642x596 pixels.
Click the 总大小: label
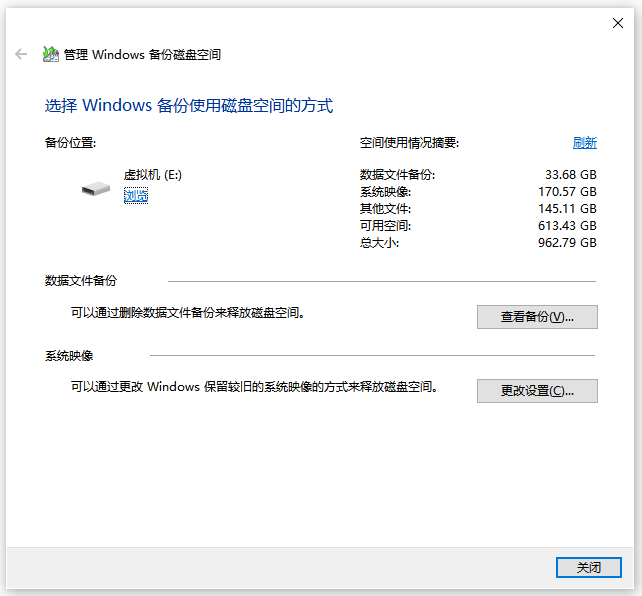tap(379, 243)
